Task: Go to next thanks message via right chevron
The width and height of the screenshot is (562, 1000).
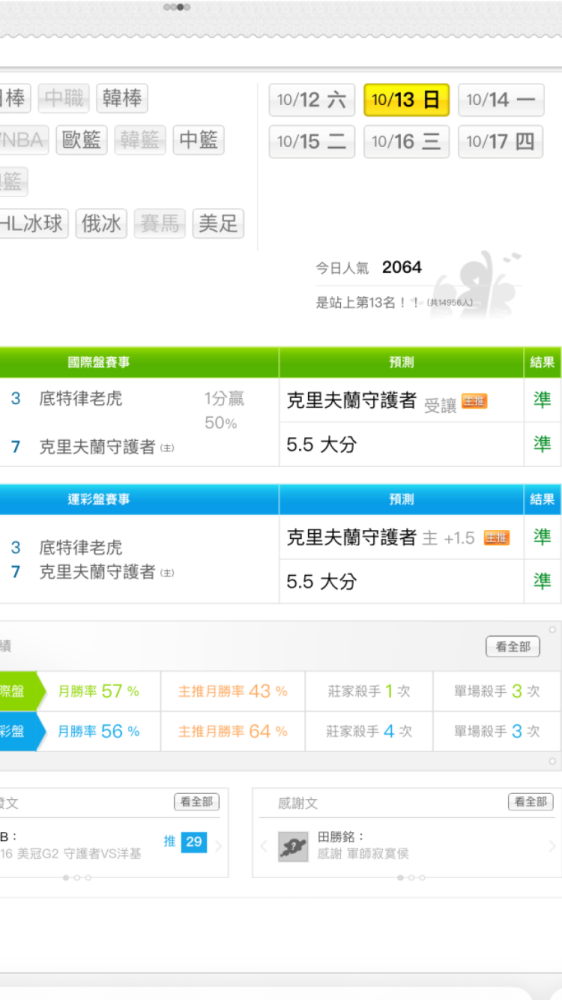Action: (x=552, y=846)
